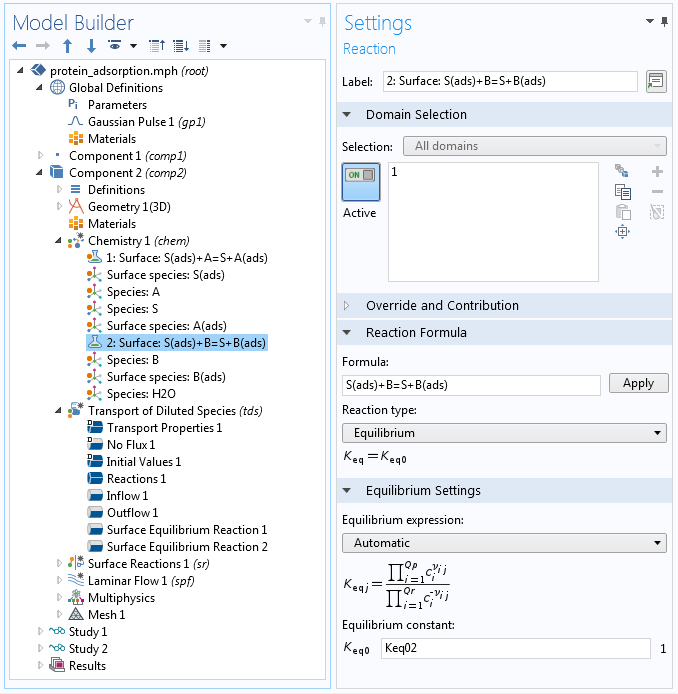This screenshot has height=694, width=678.
Task: Click the Create Selection icon next to Label field
Action: 656,81
